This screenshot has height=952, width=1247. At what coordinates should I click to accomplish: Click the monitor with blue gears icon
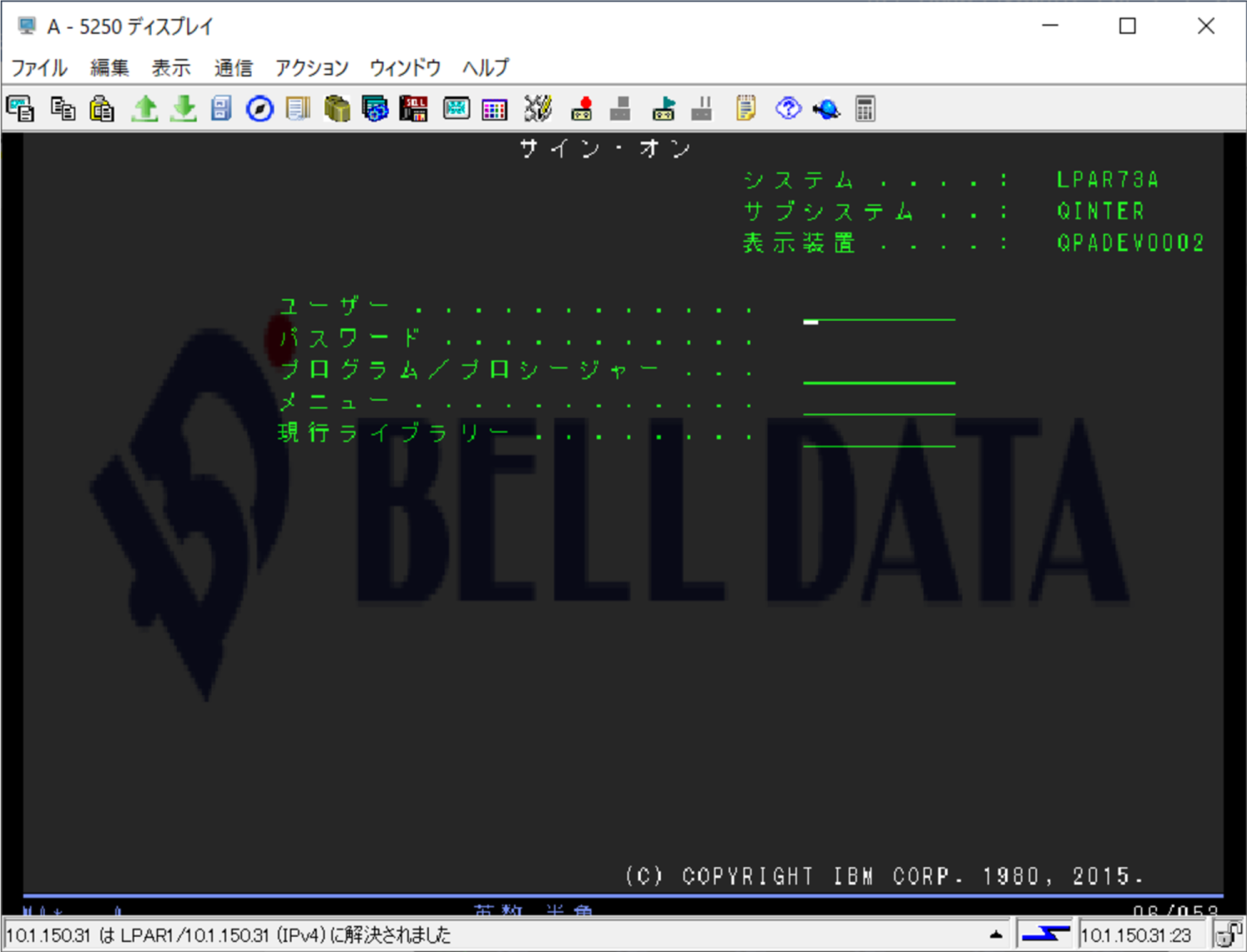375,109
